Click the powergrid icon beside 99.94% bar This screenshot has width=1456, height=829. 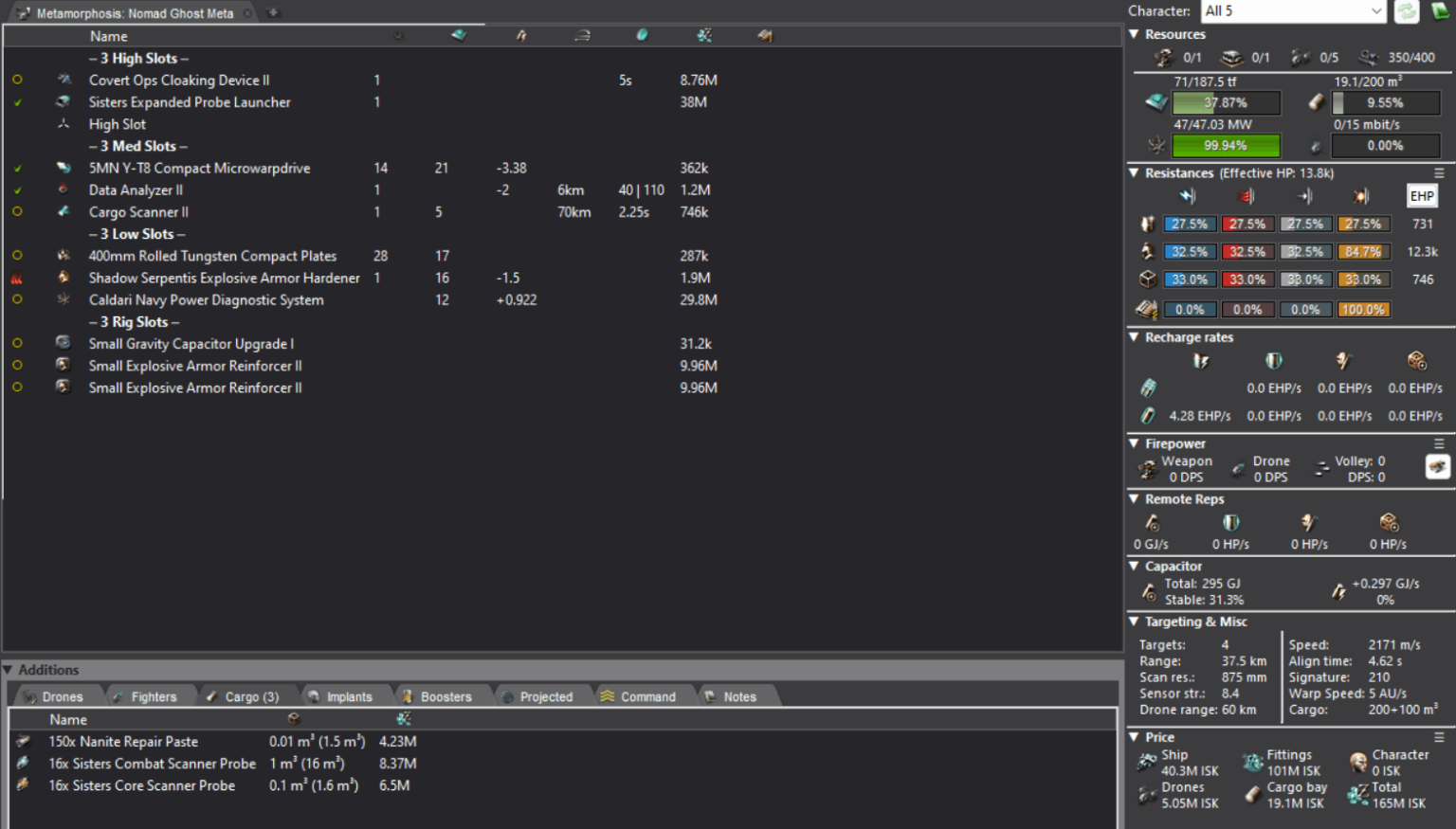(1156, 146)
